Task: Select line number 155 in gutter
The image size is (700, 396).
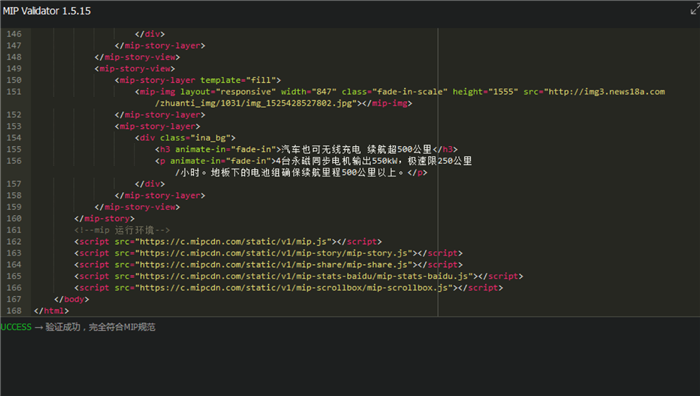Action: [14, 149]
